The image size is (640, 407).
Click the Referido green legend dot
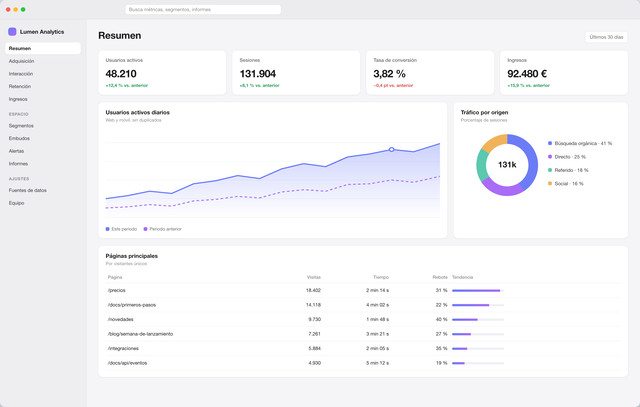[x=550, y=170]
